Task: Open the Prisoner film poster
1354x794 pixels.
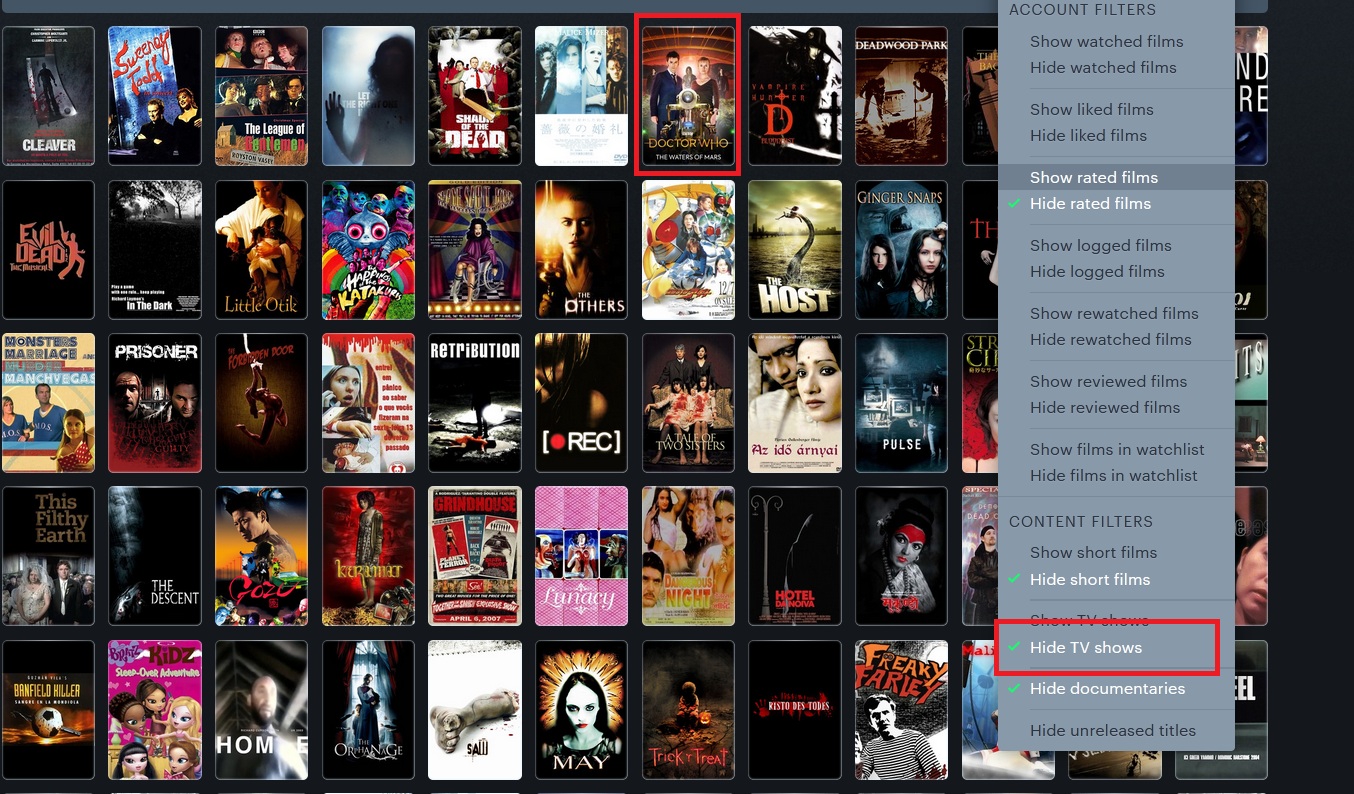Action: (x=155, y=403)
